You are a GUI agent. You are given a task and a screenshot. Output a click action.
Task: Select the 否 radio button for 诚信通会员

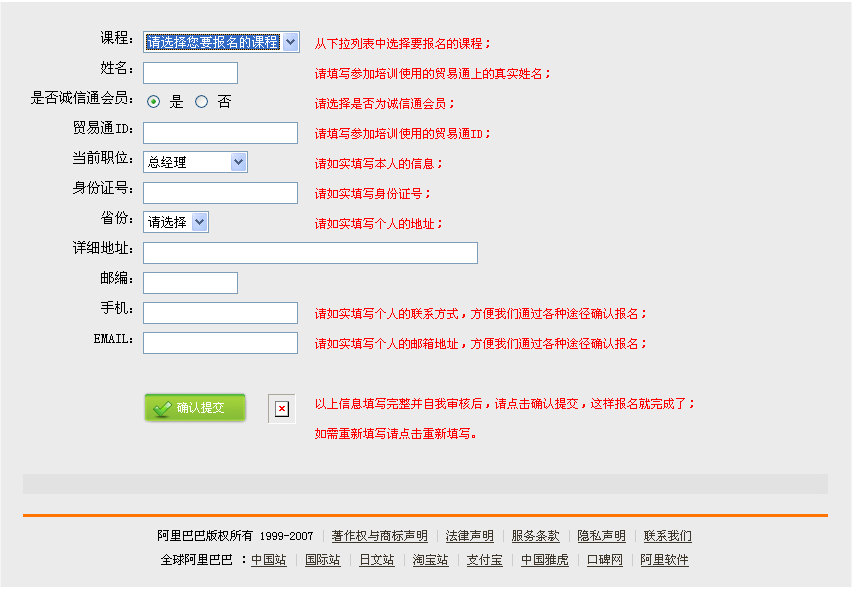(201, 102)
